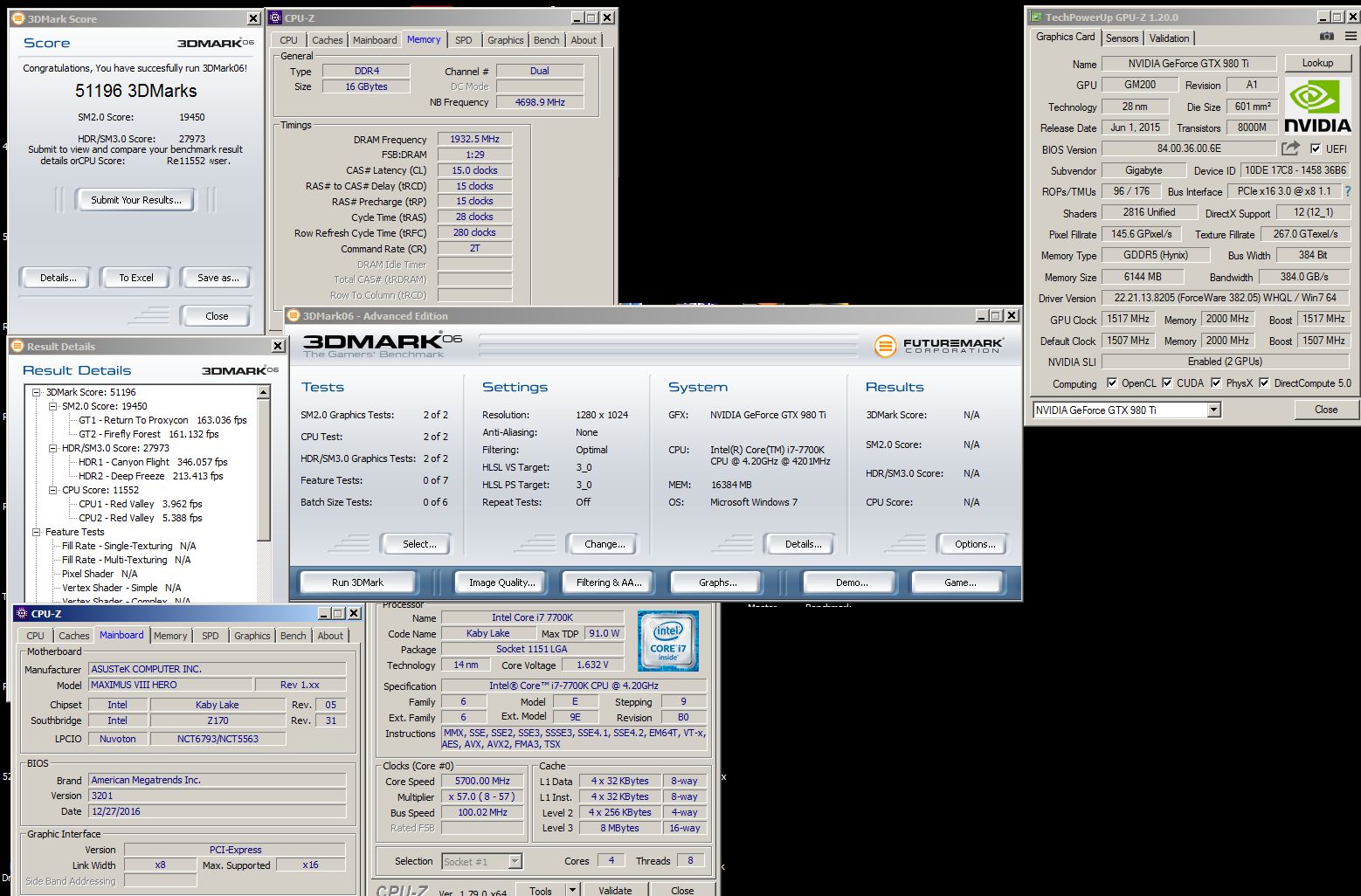Collapse the Feature Tests tree node

pyautogui.click(x=37, y=532)
